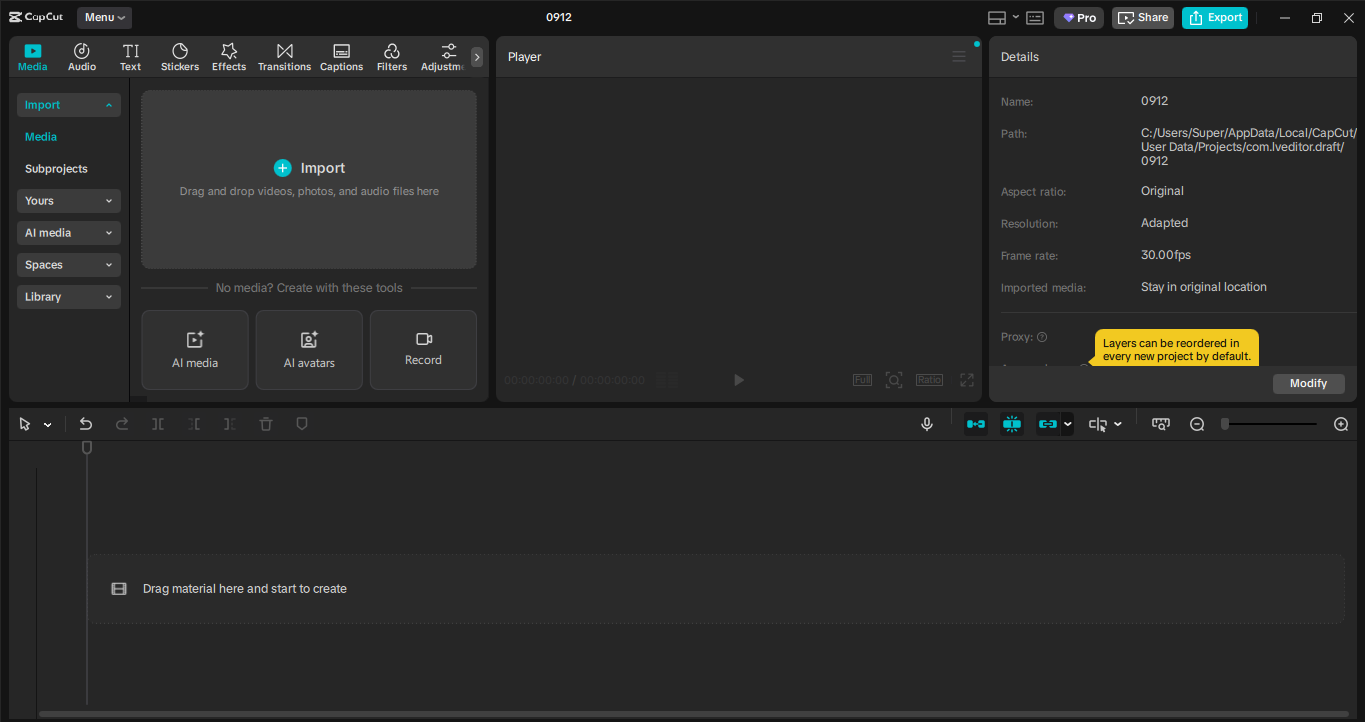This screenshot has height=722, width=1365.
Task: Switch to the Filters panel
Action: pyautogui.click(x=391, y=56)
